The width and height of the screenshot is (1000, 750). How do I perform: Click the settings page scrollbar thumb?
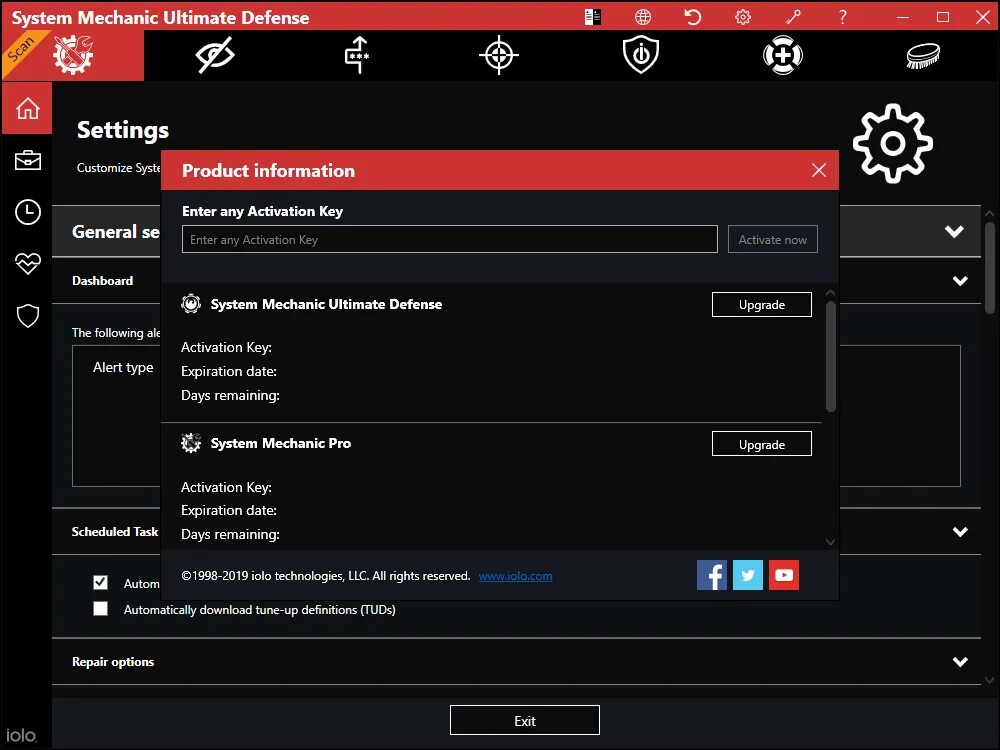(990, 267)
